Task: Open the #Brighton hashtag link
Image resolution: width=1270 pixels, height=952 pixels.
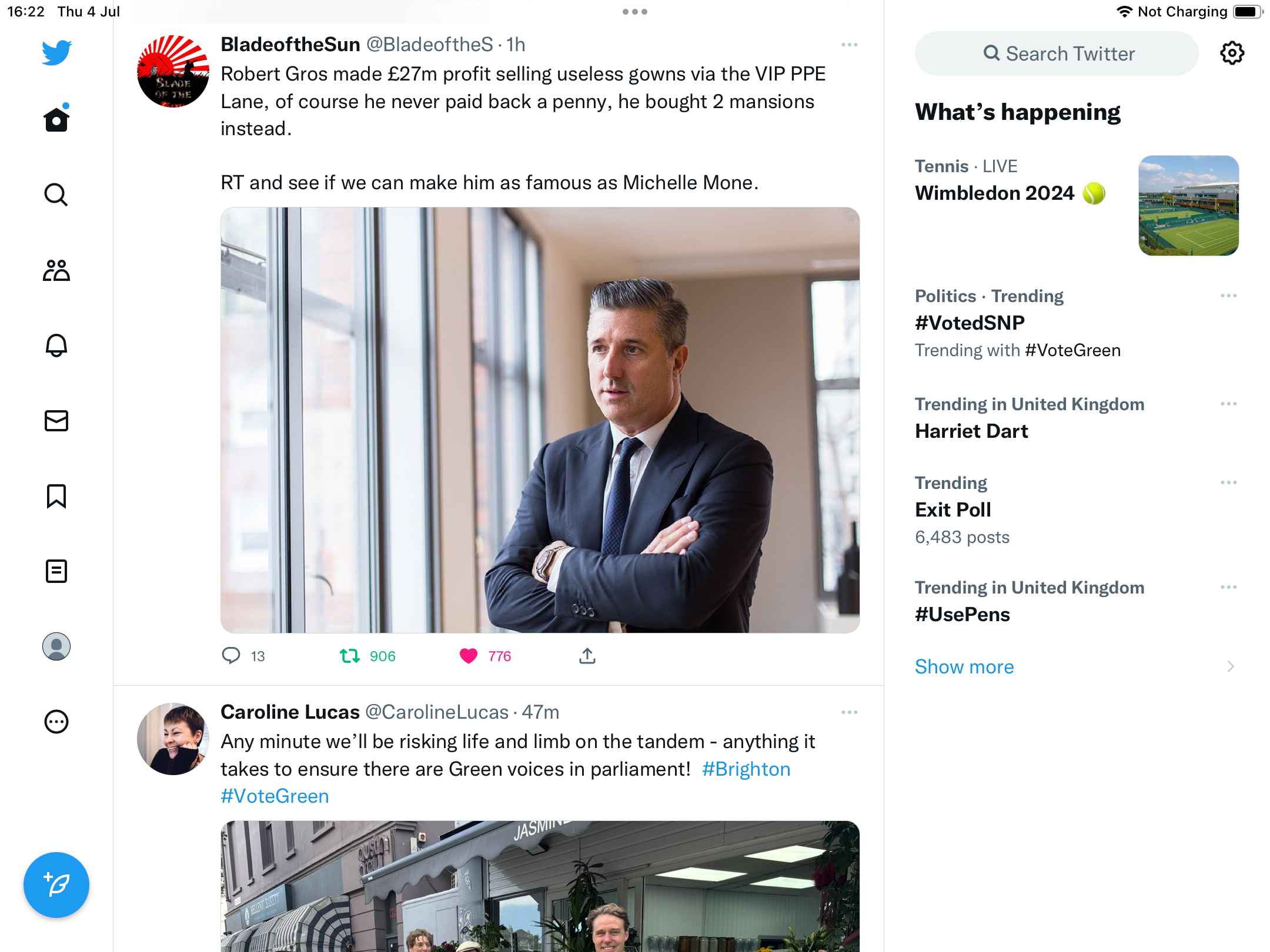Action: [746, 769]
